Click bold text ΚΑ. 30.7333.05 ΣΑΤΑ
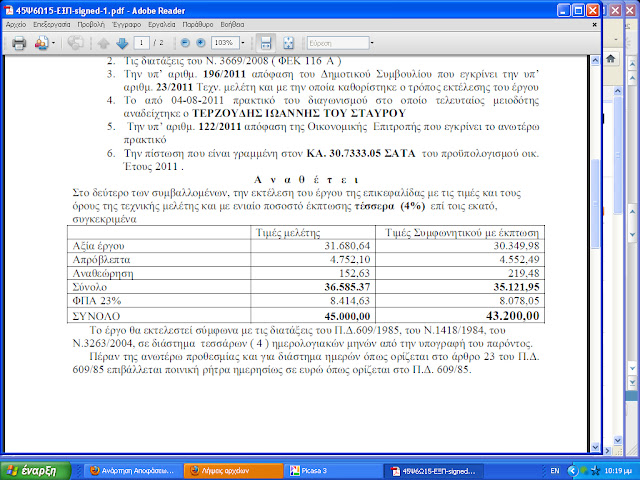The height and width of the screenshot is (480, 640). pyautogui.click(x=361, y=153)
